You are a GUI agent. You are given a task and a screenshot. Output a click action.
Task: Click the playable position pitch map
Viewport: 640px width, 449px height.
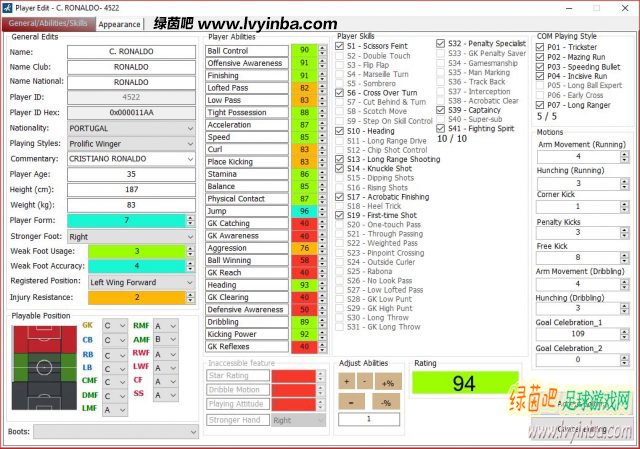(x=44, y=367)
